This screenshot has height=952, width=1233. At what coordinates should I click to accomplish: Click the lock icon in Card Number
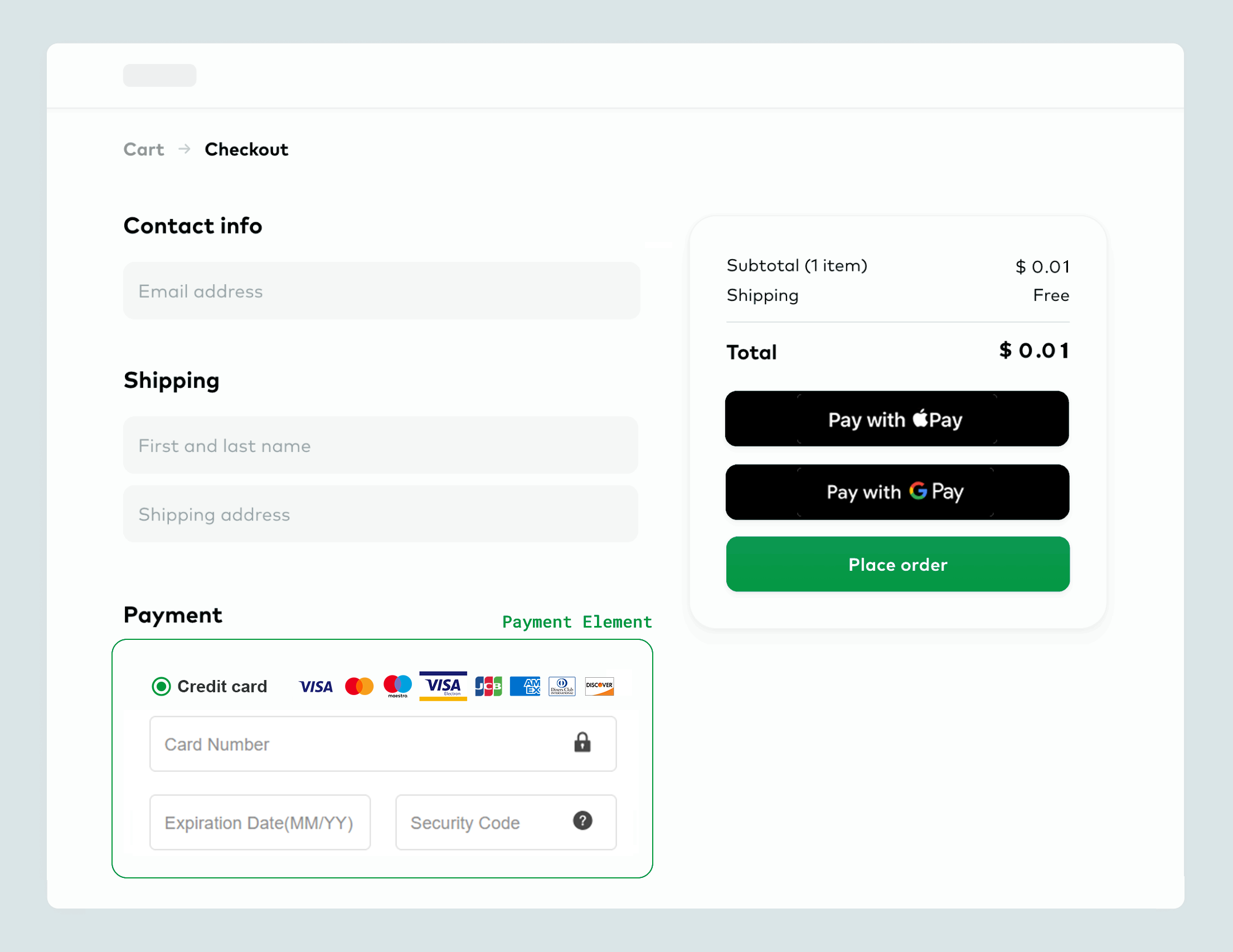582,742
